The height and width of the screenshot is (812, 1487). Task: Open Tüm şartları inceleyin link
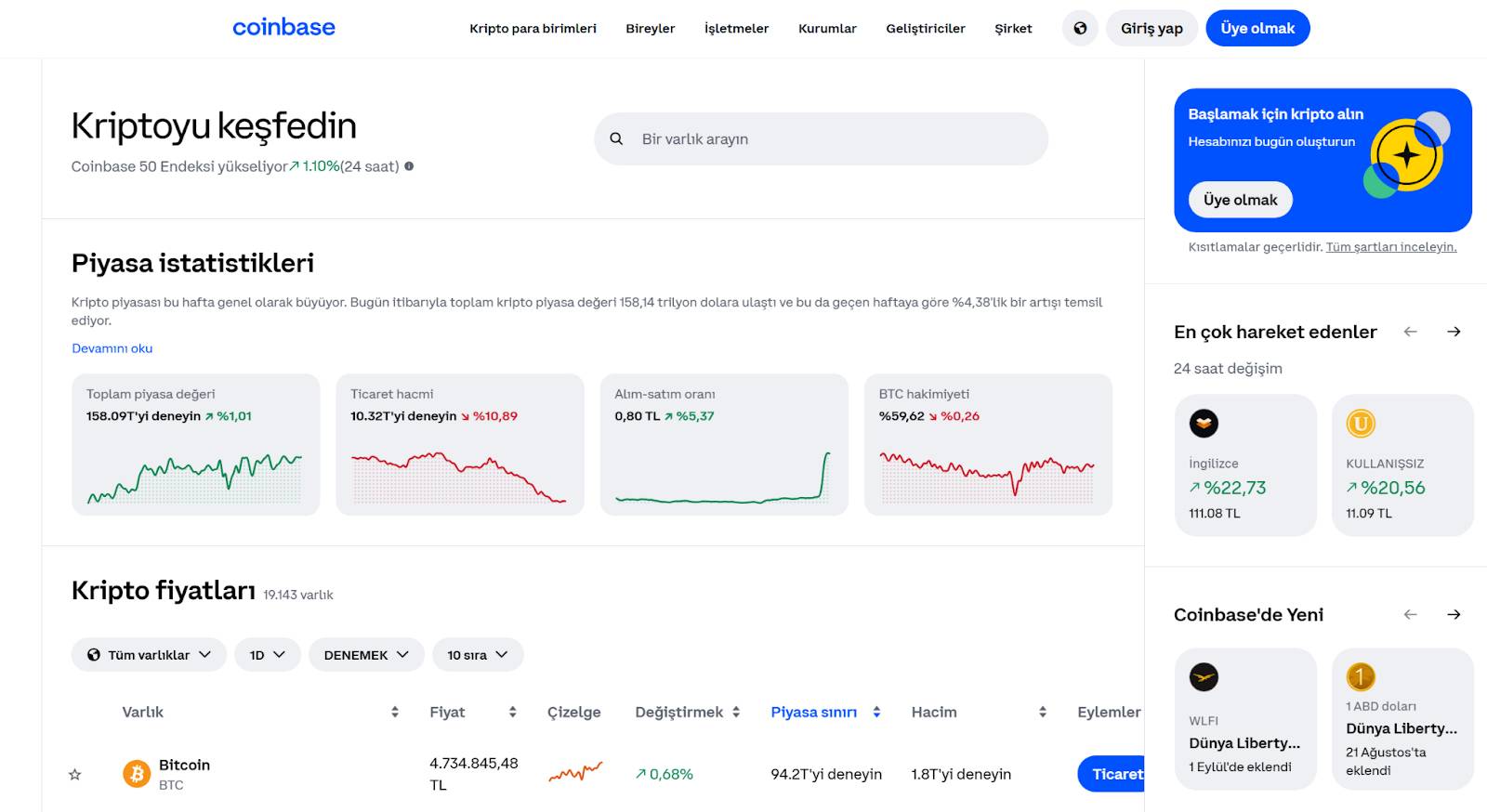(1391, 247)
